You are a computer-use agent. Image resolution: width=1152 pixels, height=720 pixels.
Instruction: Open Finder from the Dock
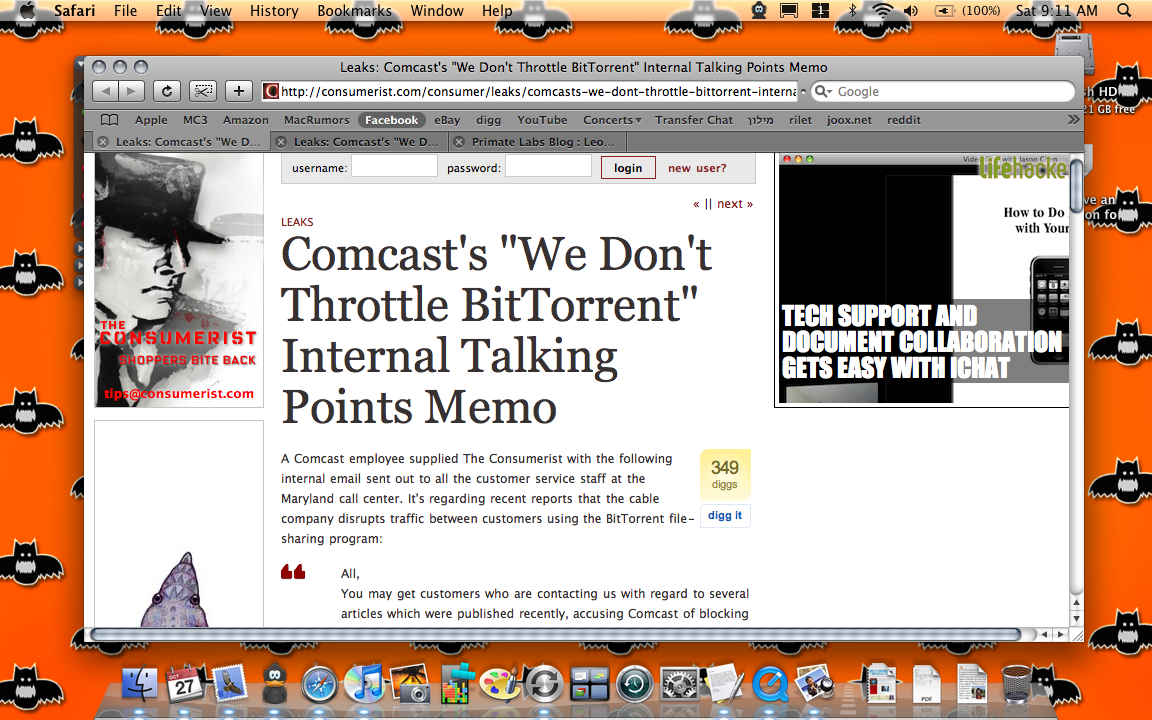139,685
